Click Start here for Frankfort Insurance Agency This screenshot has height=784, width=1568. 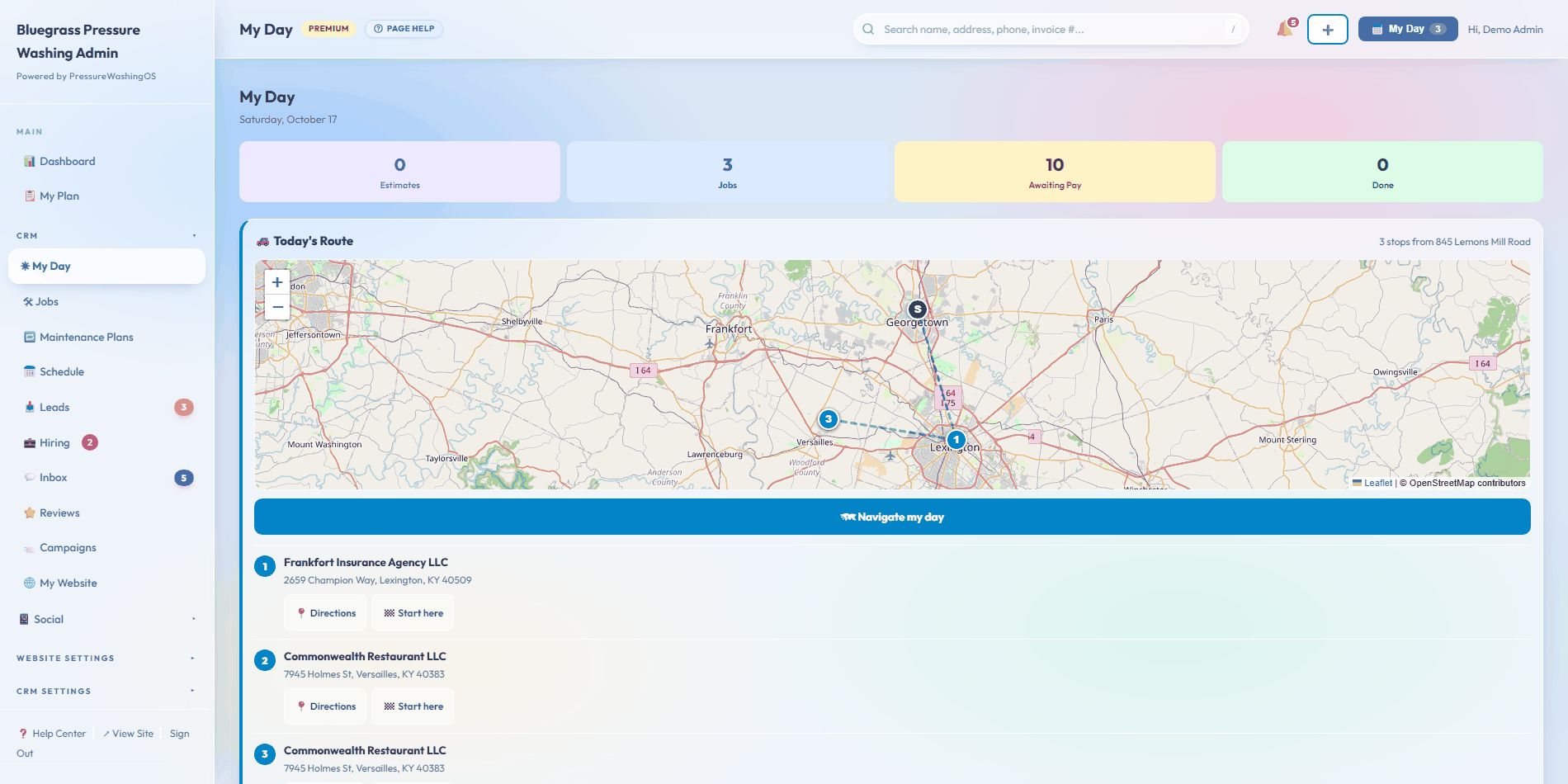[413, 613]
